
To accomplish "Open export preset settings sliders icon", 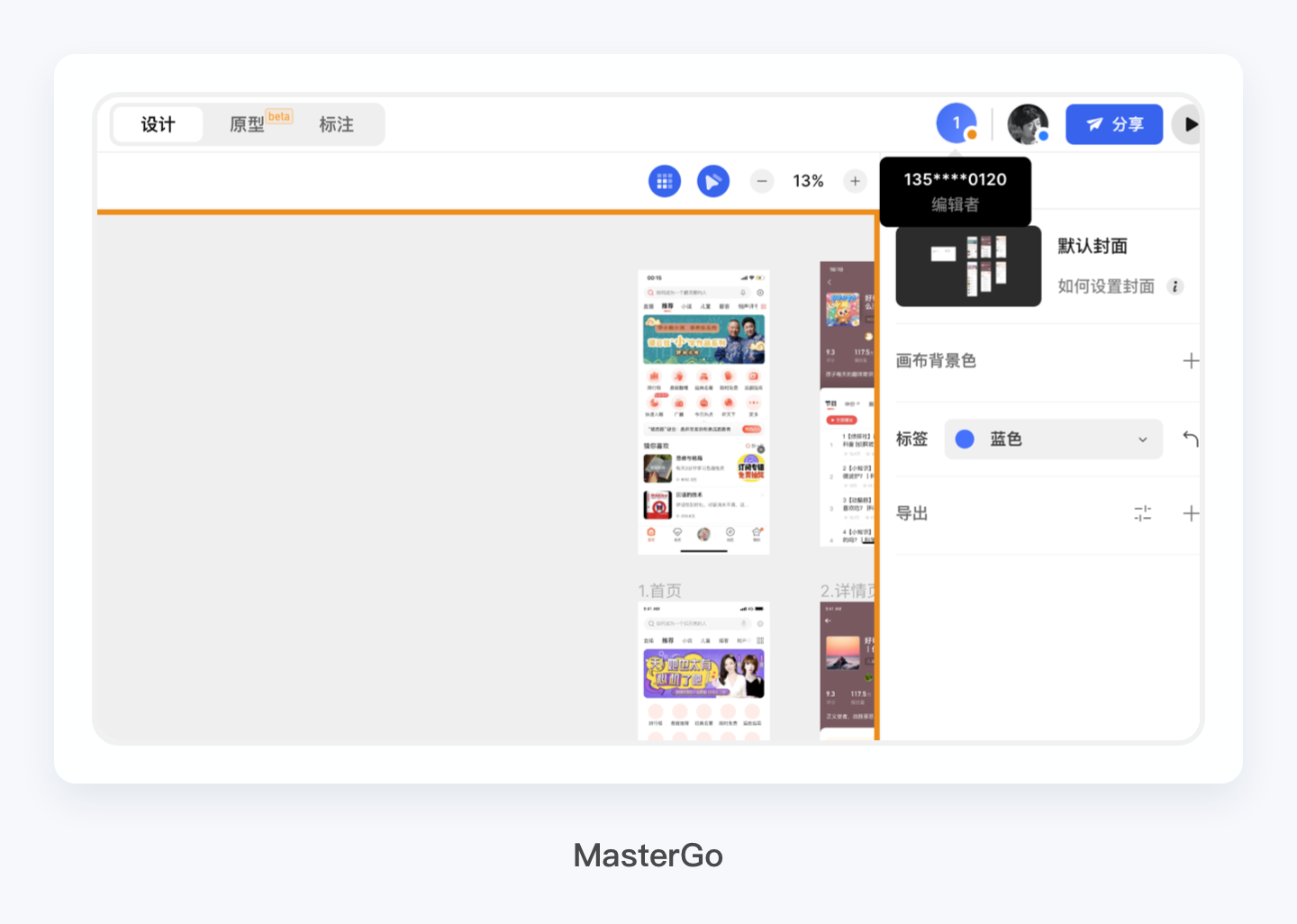I will click(x=1142, y=513).
